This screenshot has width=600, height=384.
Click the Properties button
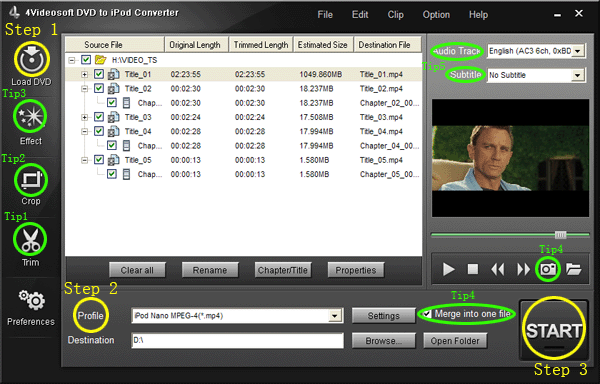coord(356,270)
